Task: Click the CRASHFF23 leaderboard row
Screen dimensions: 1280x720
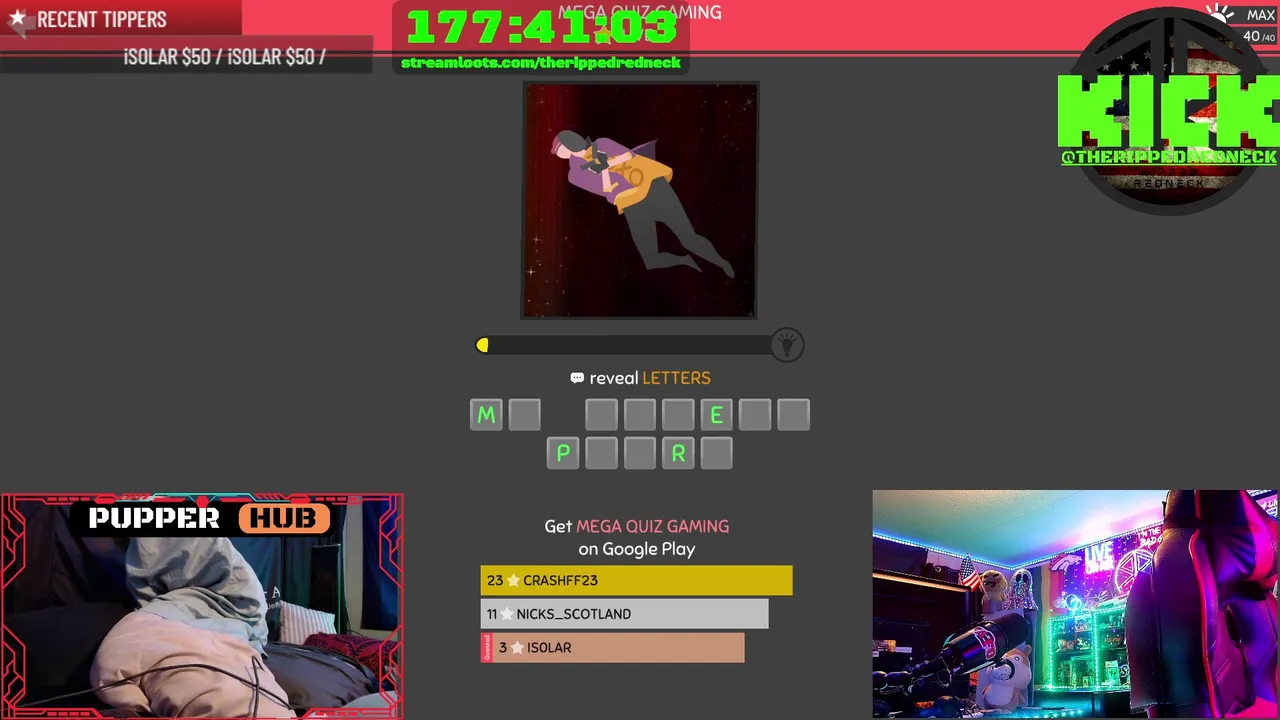Action: point(636,580)
